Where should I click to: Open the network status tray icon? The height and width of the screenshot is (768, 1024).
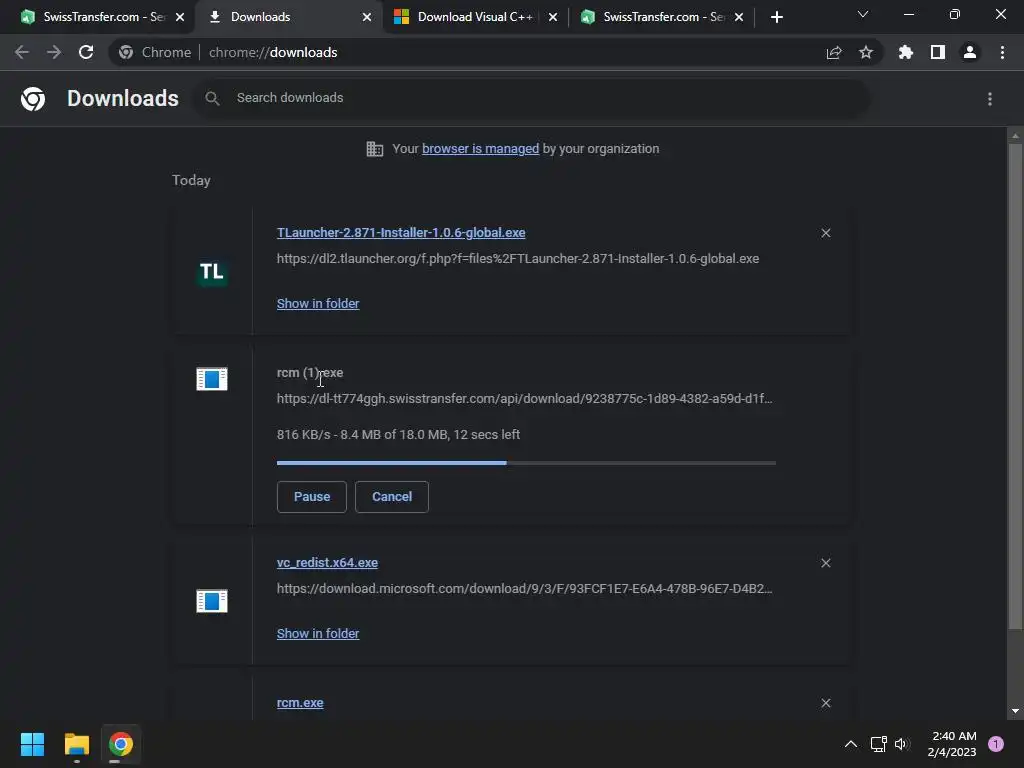click(879, 744)
